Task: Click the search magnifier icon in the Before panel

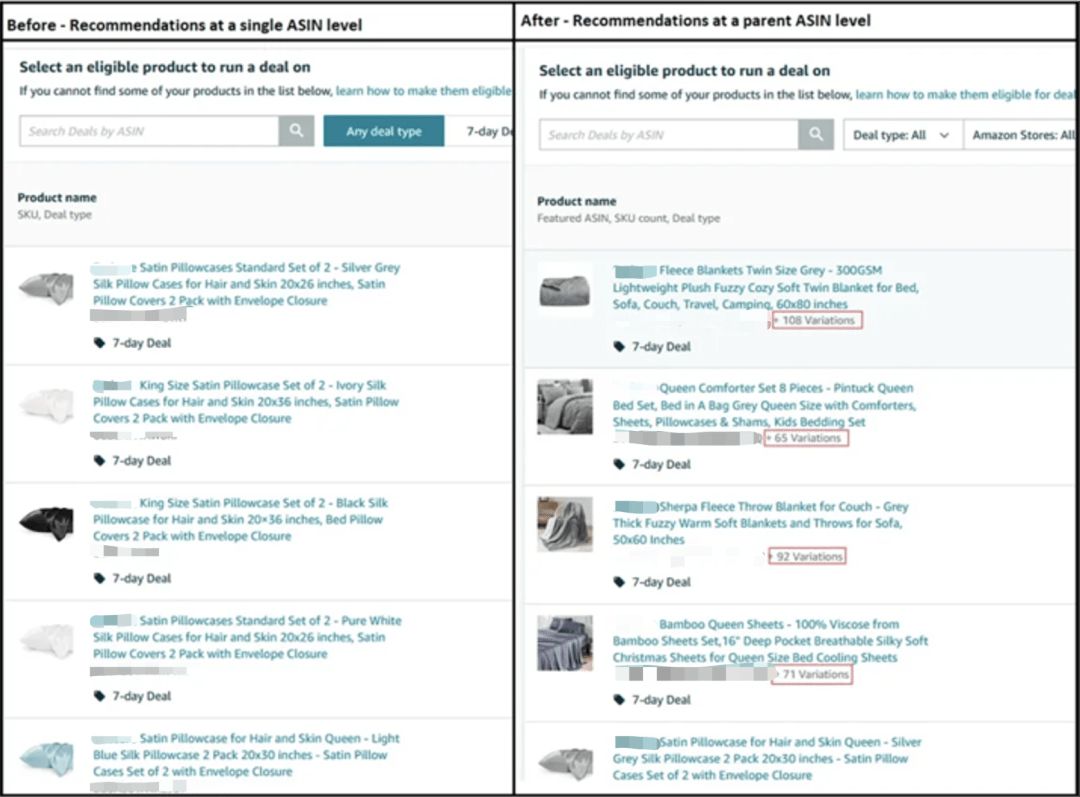Action: pyautogui.click(x=296, y=131)
